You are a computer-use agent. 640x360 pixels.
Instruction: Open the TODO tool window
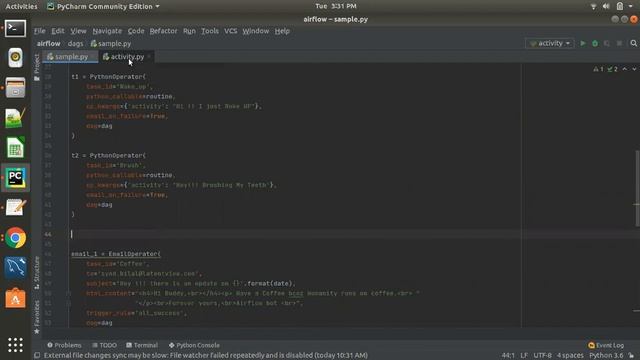pos(104,345)
